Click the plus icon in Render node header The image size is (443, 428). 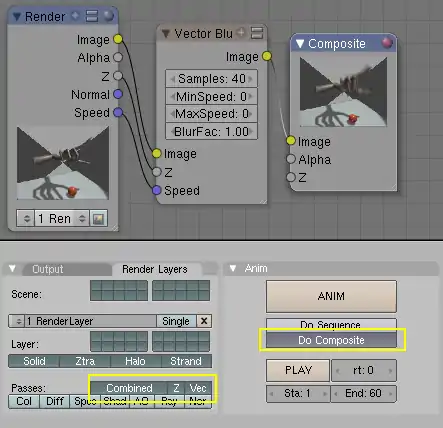[x=76, y=15]
